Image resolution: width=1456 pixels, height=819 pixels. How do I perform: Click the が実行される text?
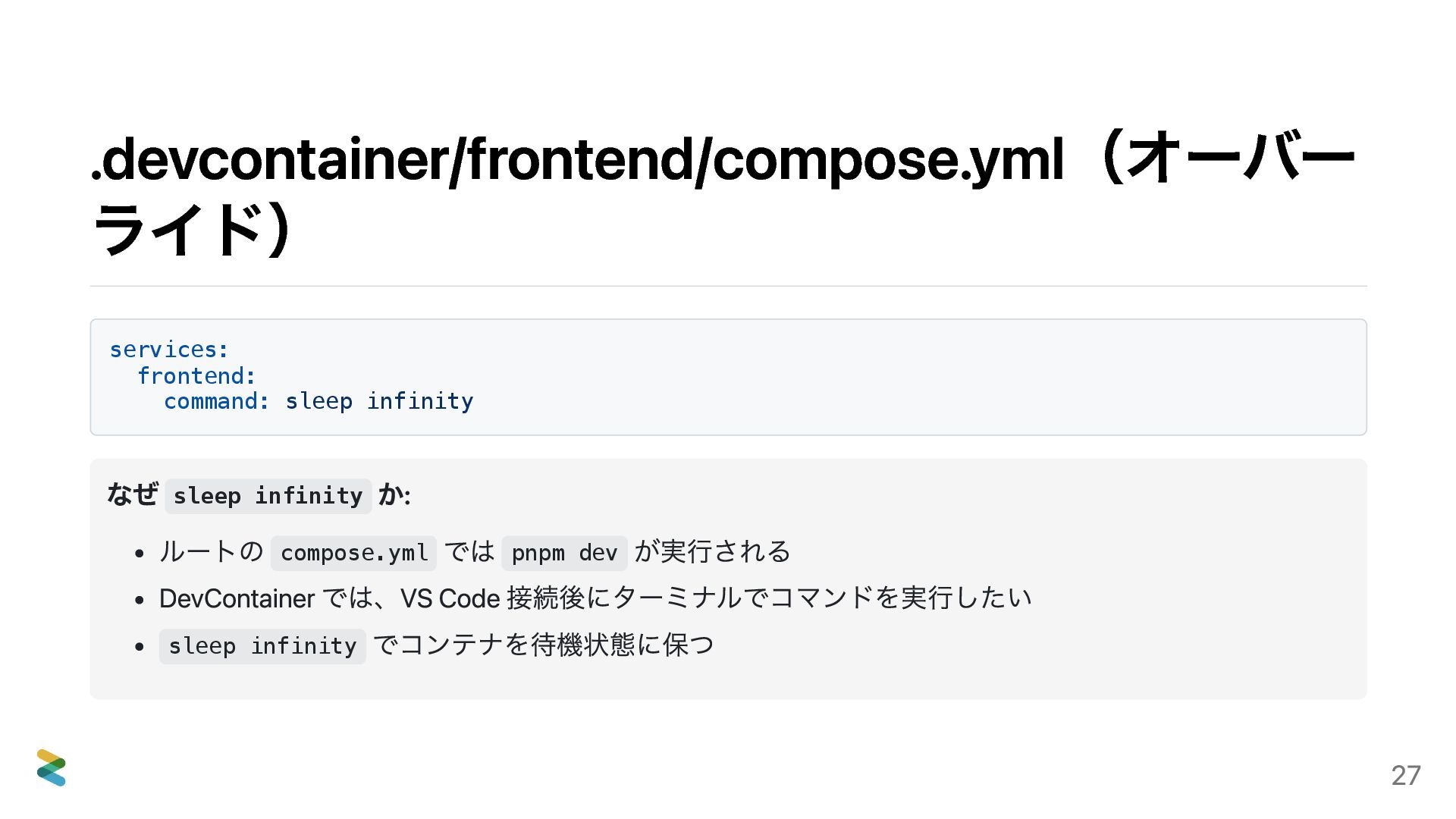pyautogui.click(x=712, y=551)
